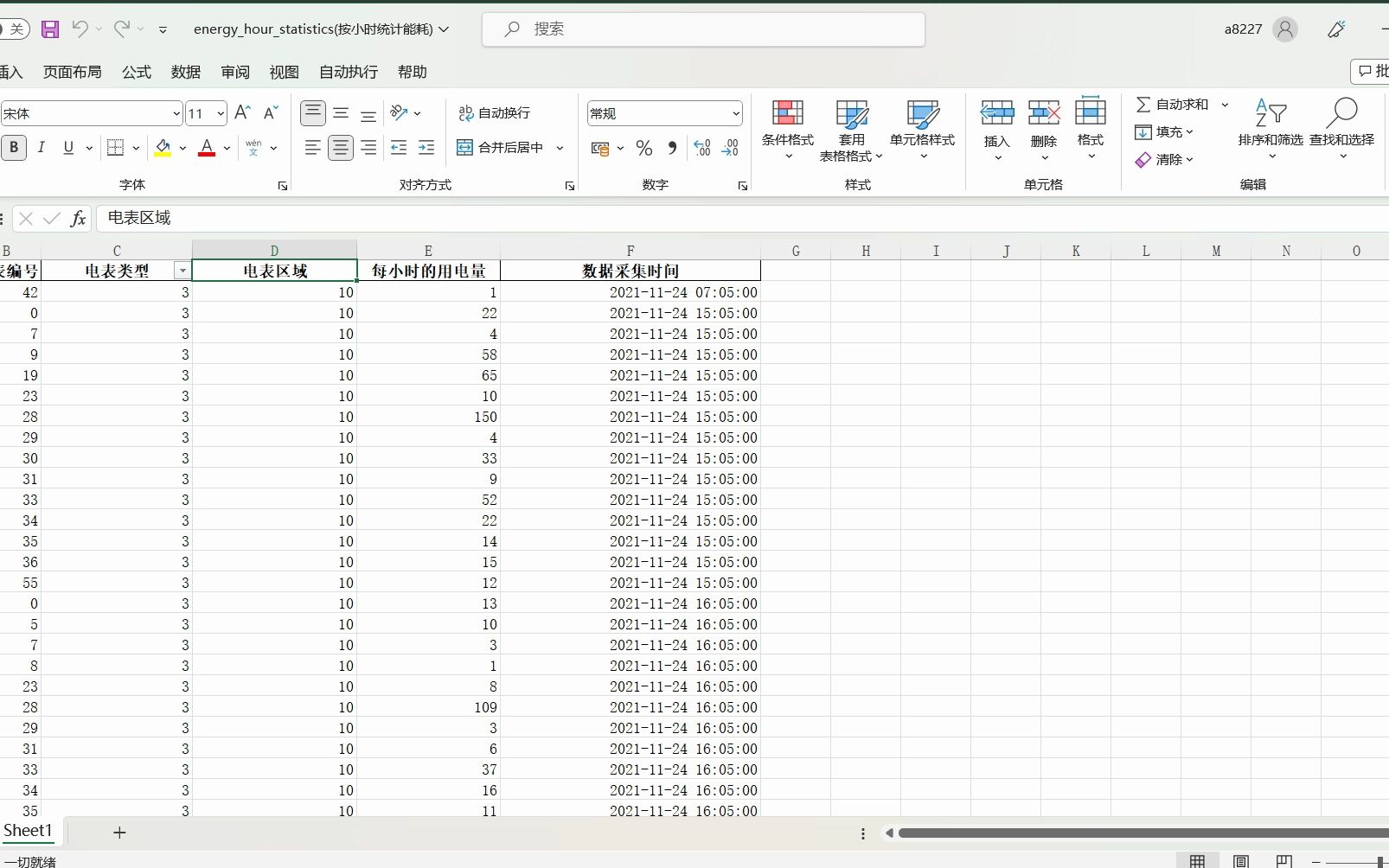The height and width of the screenshot is (868, 1389).
Task: Undo the last action
Action: point(80,29)
